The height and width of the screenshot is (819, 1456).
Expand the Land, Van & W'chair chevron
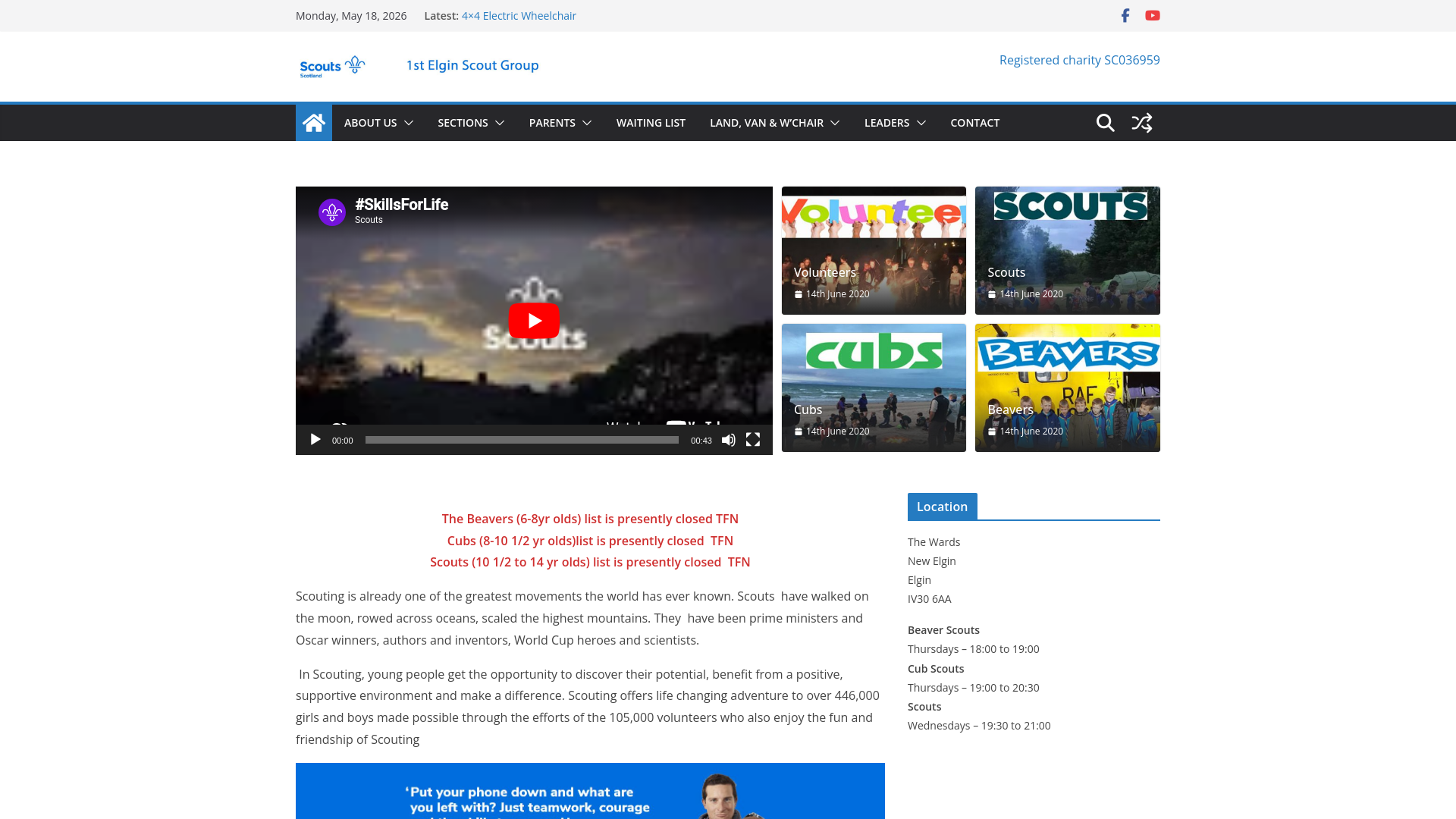(x=835, y=123)
